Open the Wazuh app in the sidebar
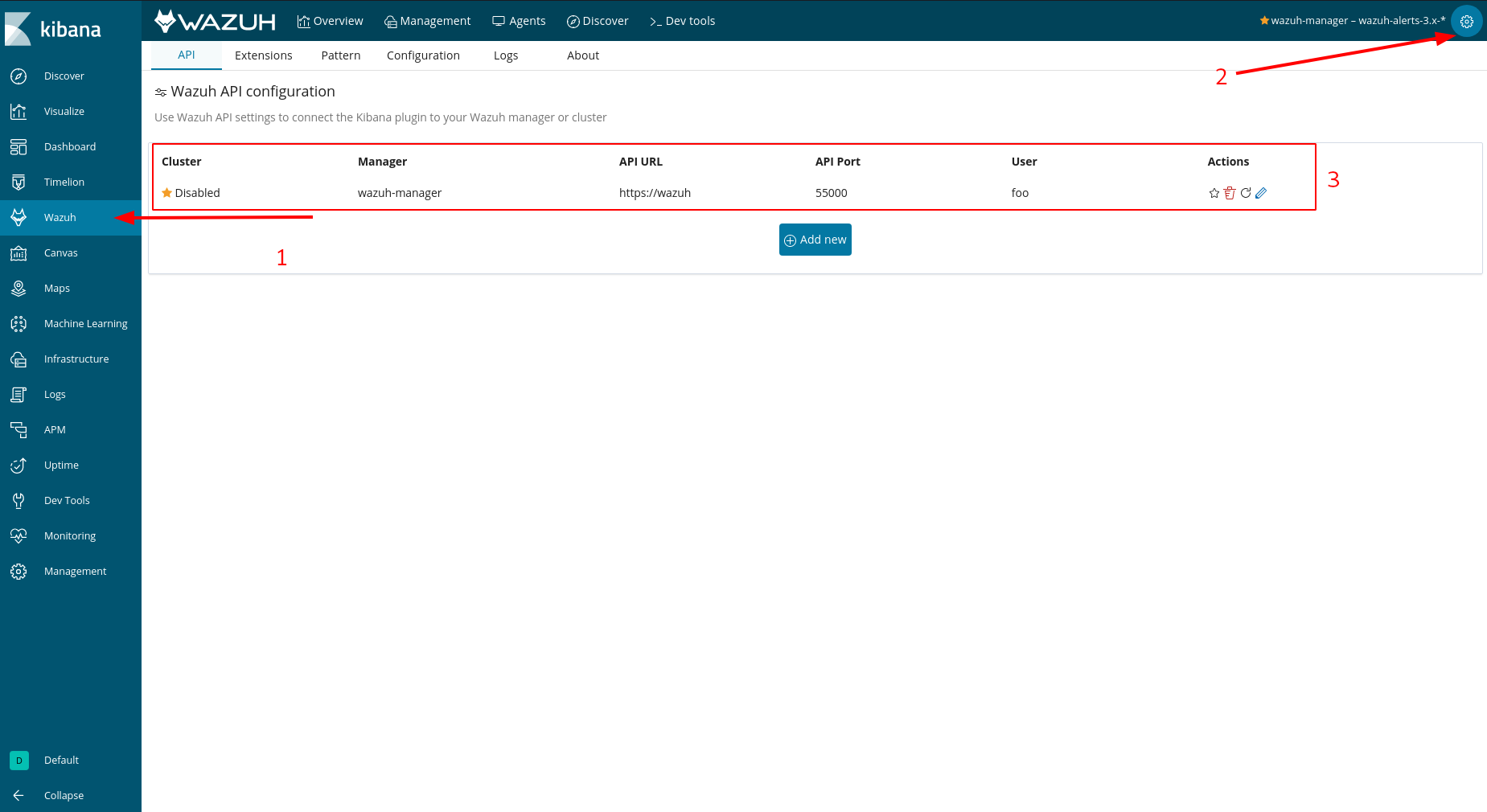1487x812 pixels. (60, 217)
